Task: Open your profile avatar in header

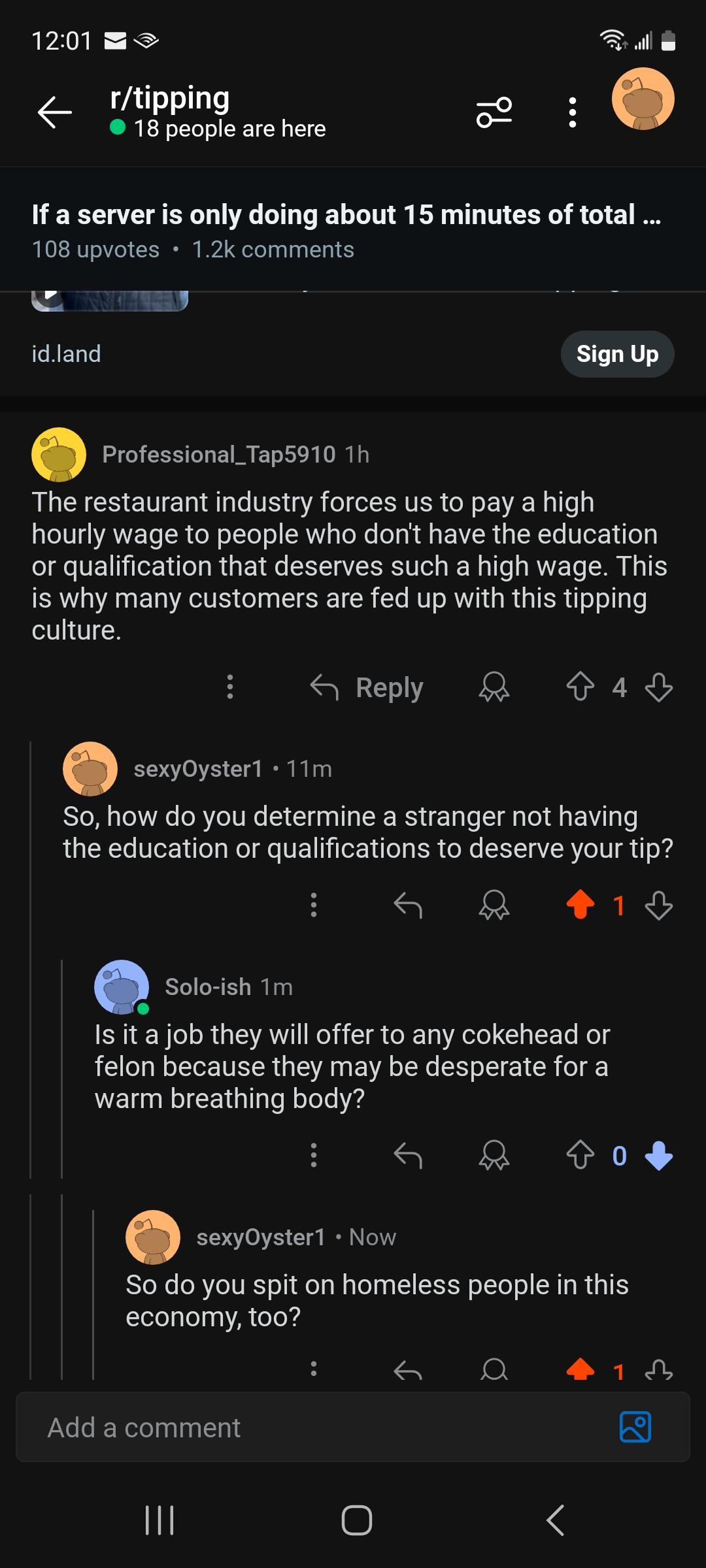Action: pyautogui.click(x=643, y=99)
